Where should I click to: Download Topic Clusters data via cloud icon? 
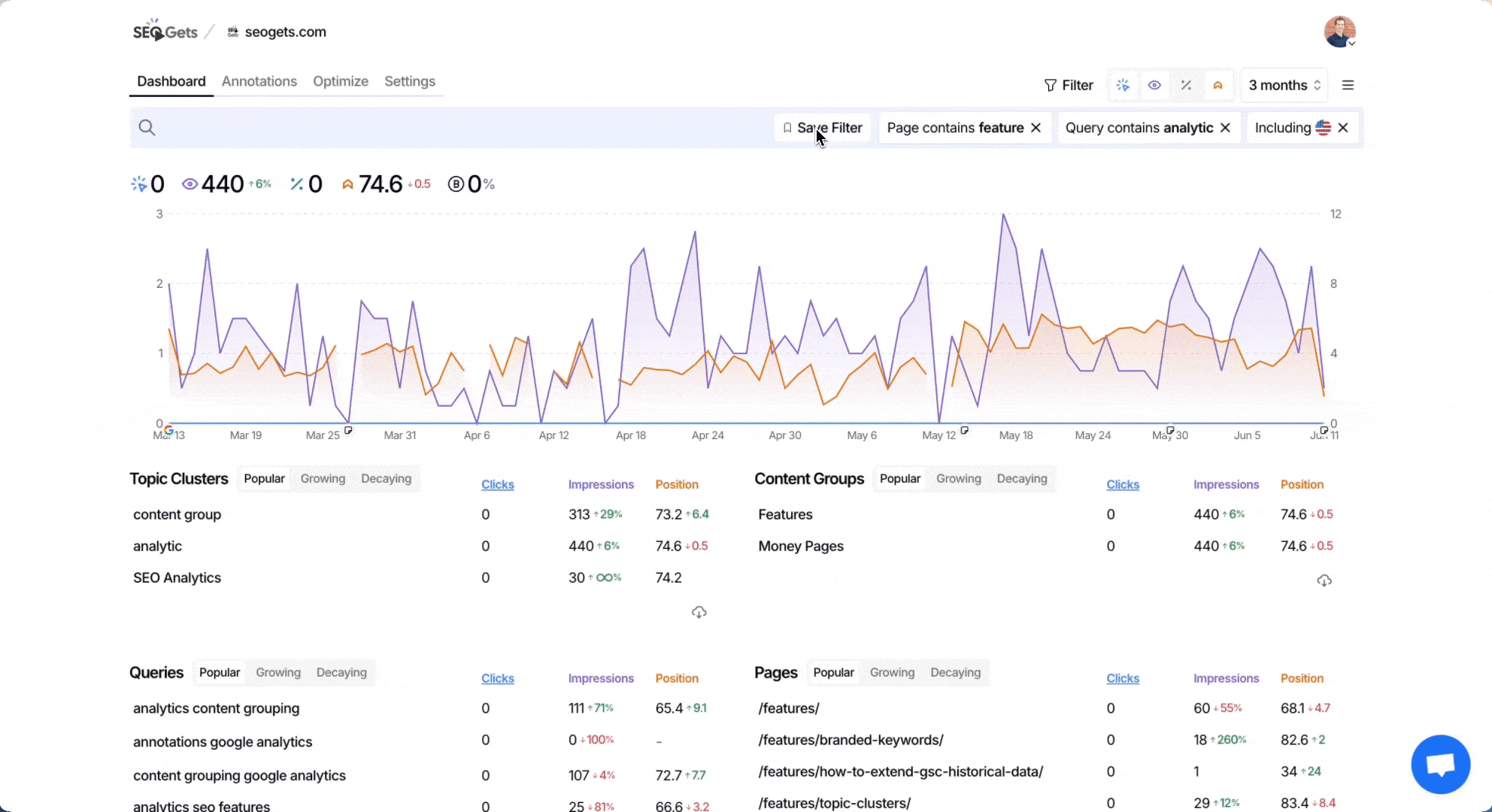pyautogui.click(x=699, y=612)
